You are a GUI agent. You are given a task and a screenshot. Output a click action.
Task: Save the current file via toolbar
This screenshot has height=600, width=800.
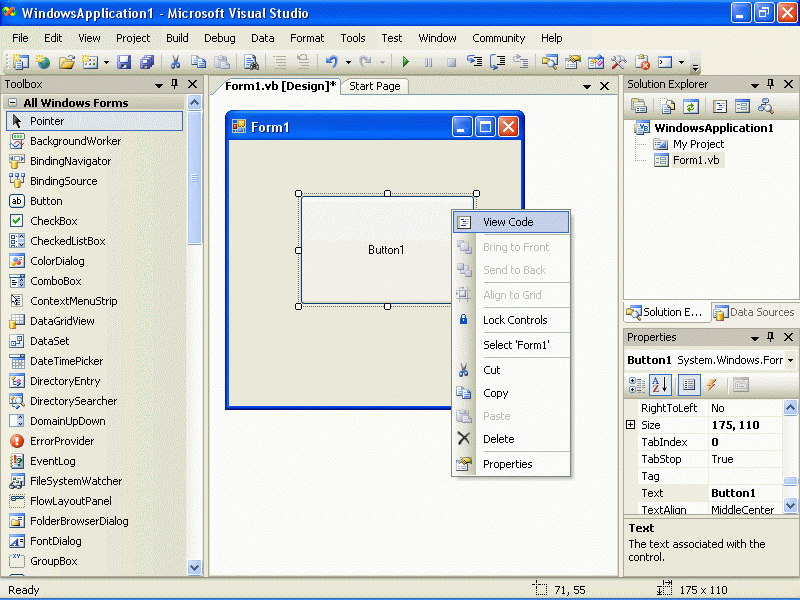click(x=124, y=62)
